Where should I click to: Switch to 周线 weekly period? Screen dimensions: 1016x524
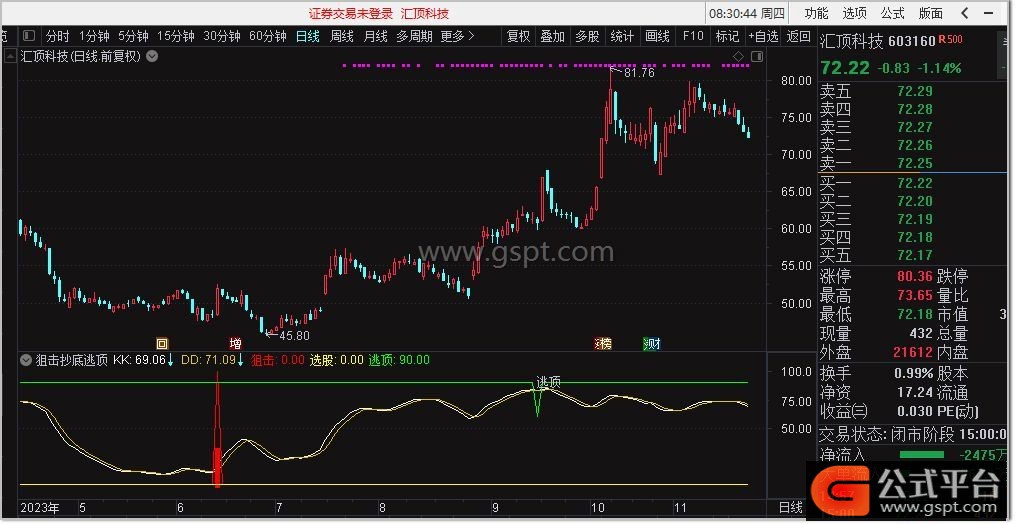click(x=341, y=36)
